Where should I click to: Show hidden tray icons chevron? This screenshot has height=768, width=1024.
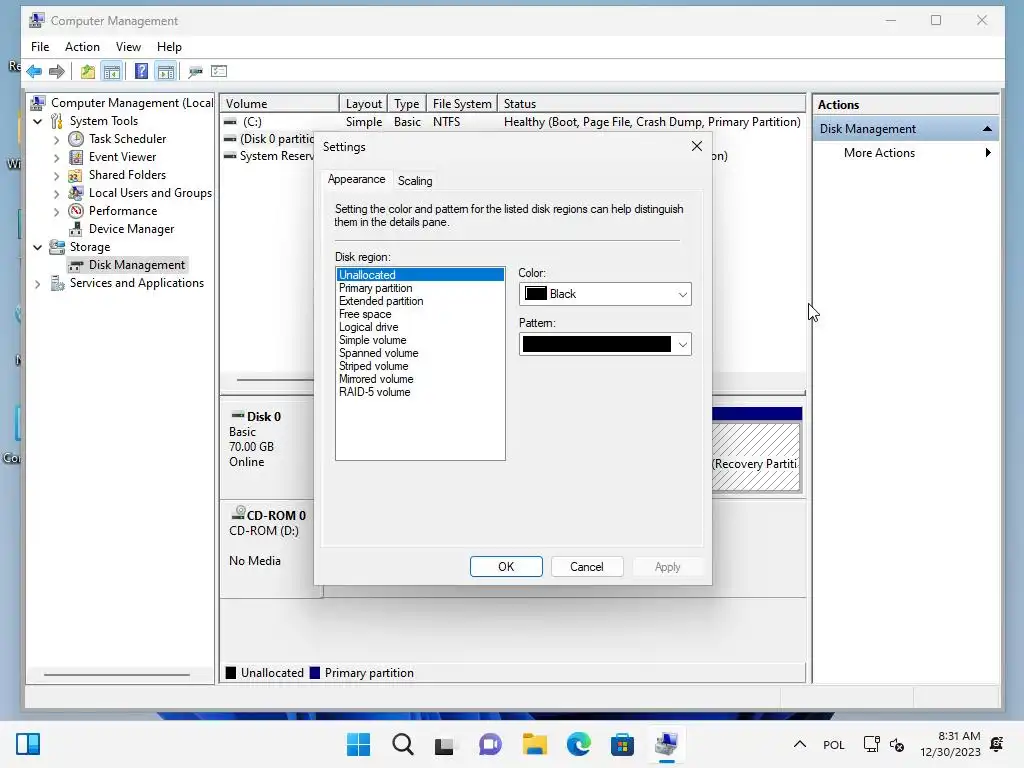tap(799, 744)
